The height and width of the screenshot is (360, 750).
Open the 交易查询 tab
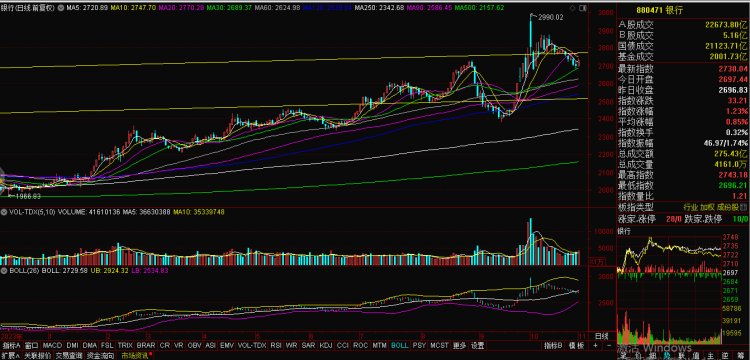click(x=68, y=356)
